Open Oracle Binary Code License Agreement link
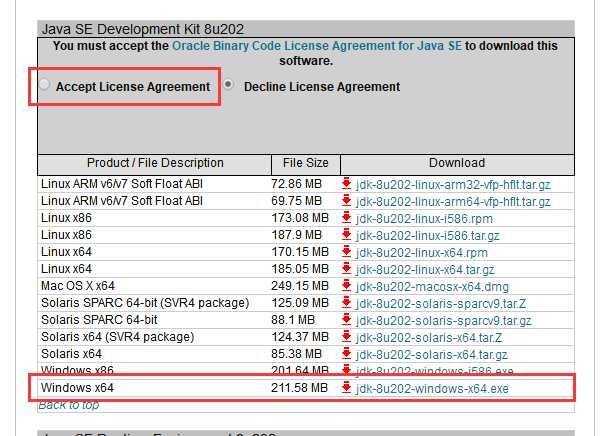 tap(317, 46)
